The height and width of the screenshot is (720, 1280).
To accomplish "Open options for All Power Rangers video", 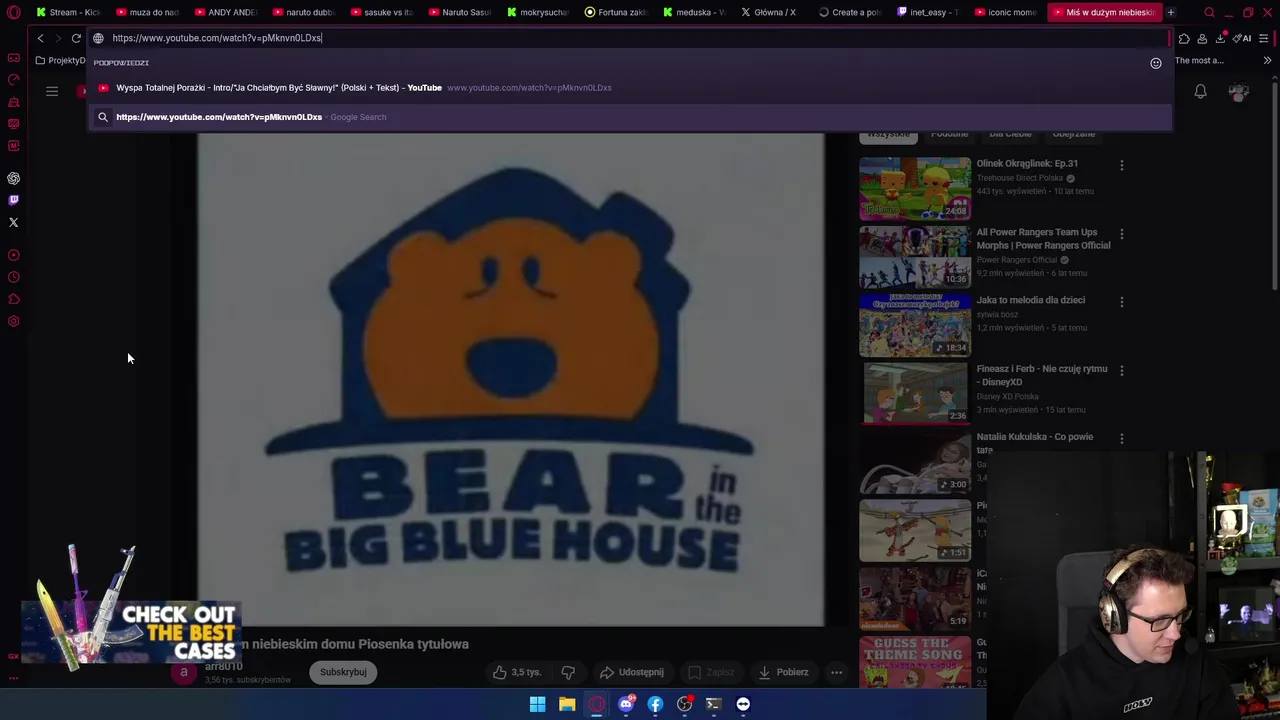I will point(1121,234).
